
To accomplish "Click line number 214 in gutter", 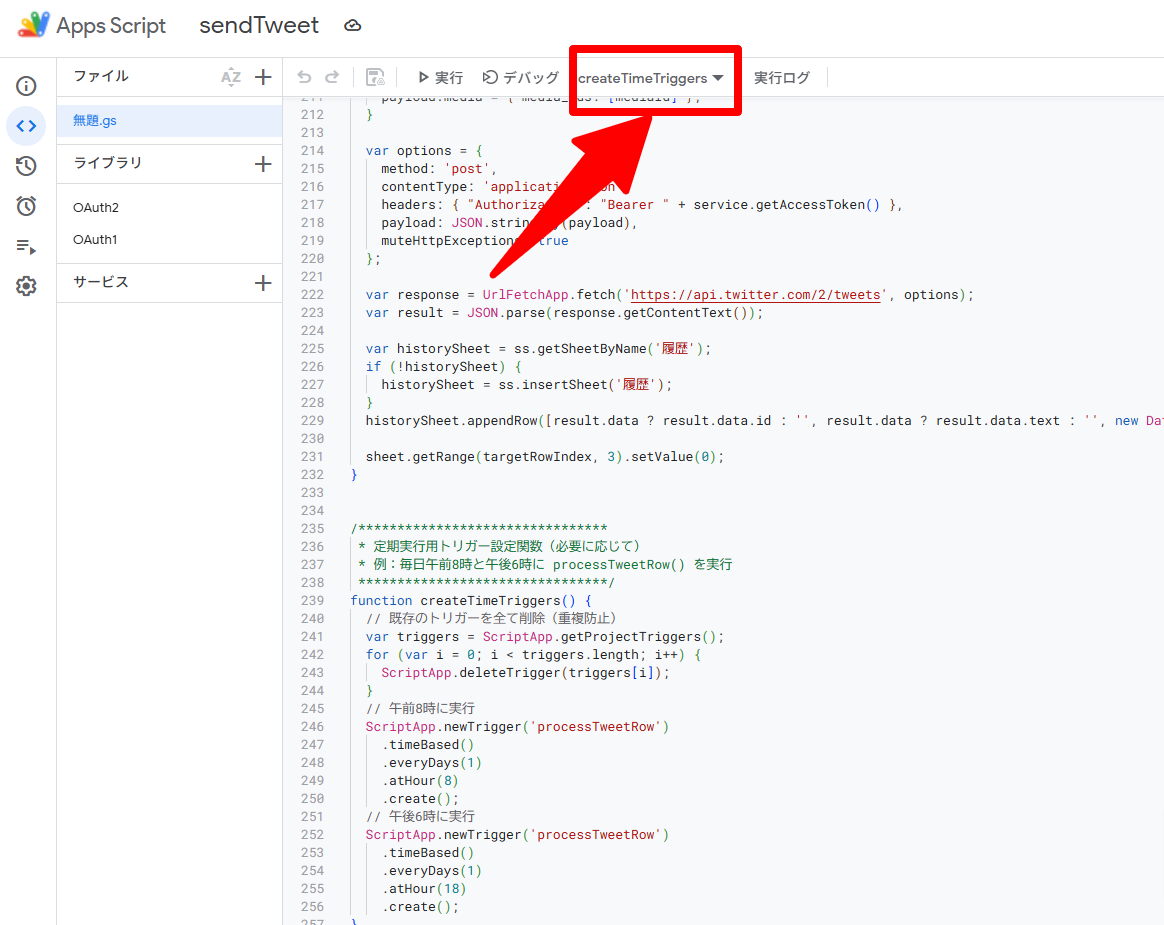I will pyautogui.click(x=313, y=151).
